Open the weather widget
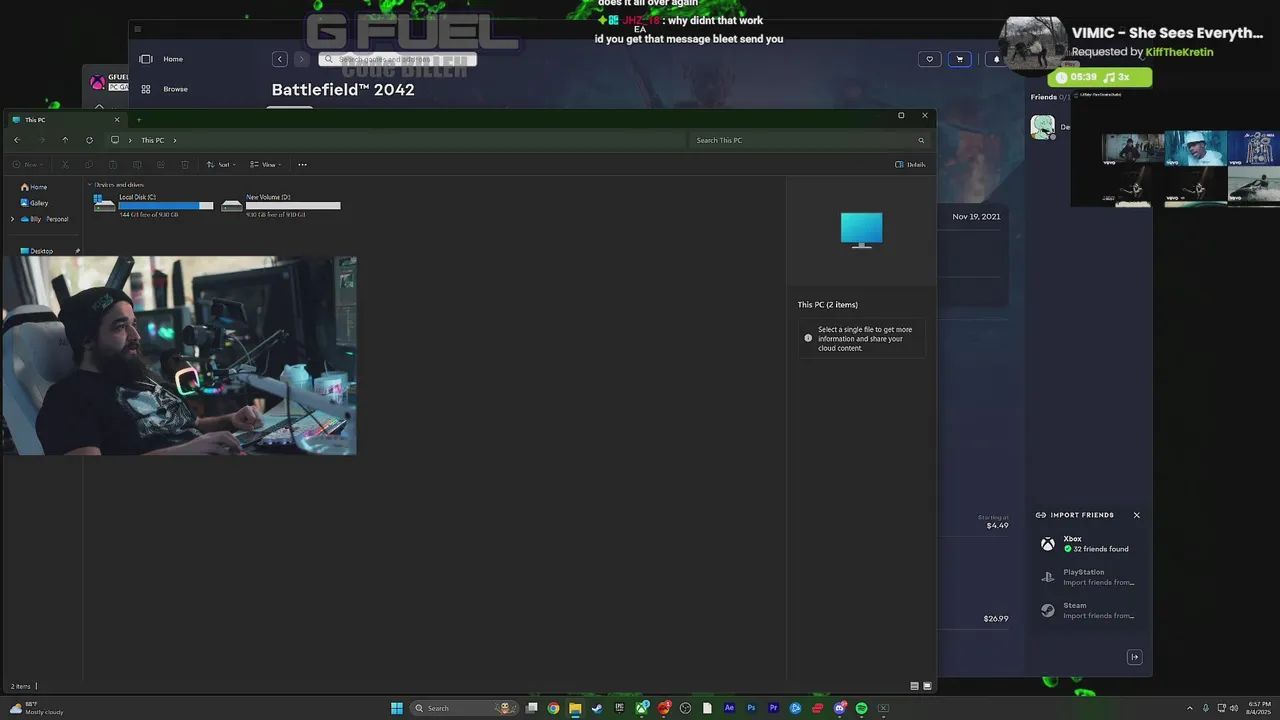This screenshot has width=1280, height=720. coord(36,708)
